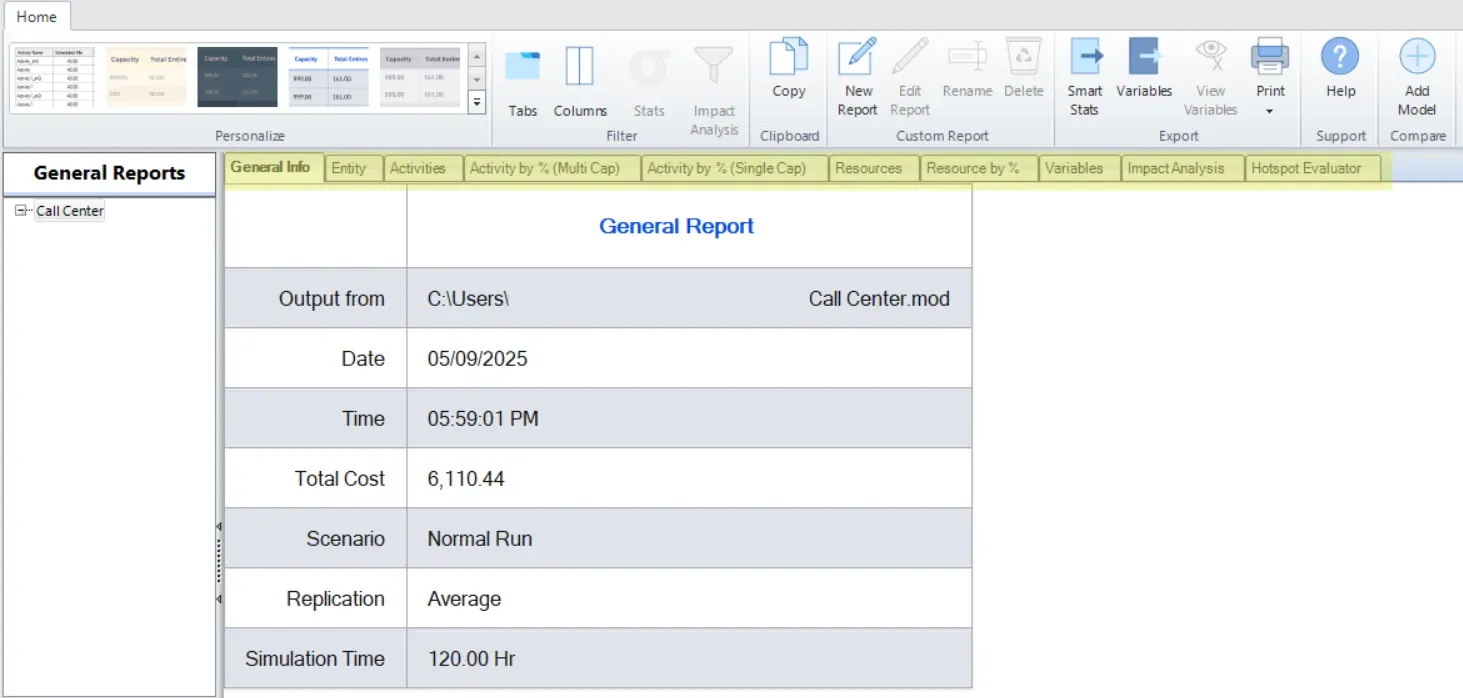Viewport: 1463px width, 698px height.
Task: Select the Call Center.mod file name
Action: [x=879, y=298]
